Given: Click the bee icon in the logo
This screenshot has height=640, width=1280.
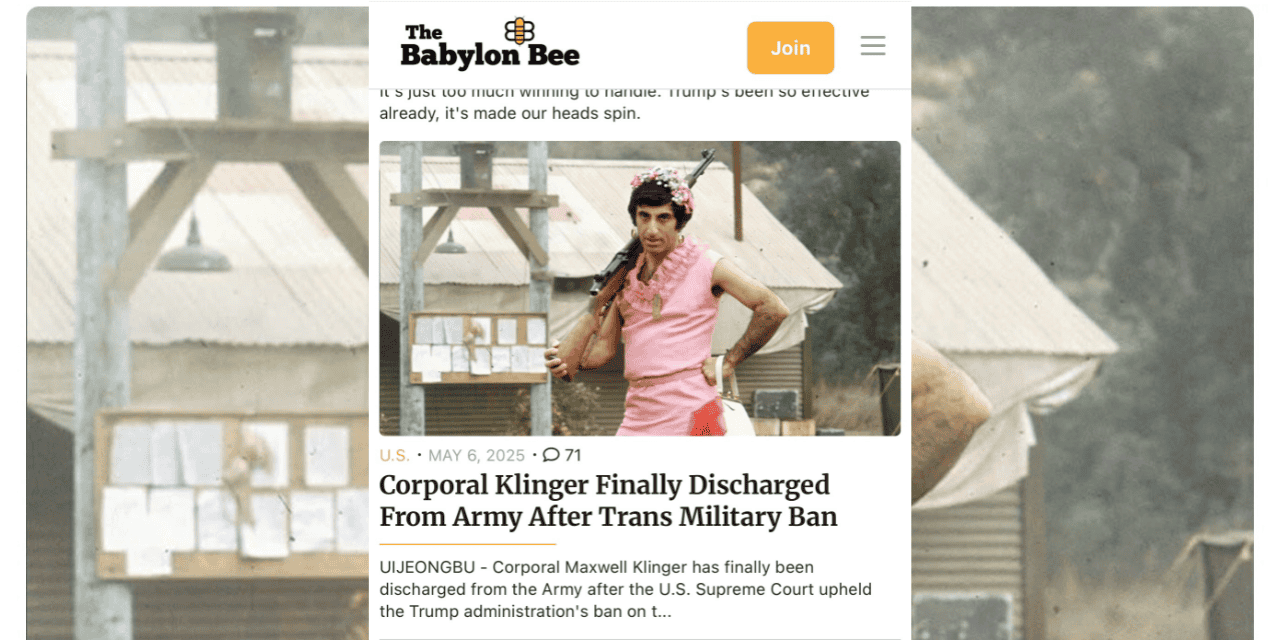Looking at the screenshot, I should tap(519, 31).
